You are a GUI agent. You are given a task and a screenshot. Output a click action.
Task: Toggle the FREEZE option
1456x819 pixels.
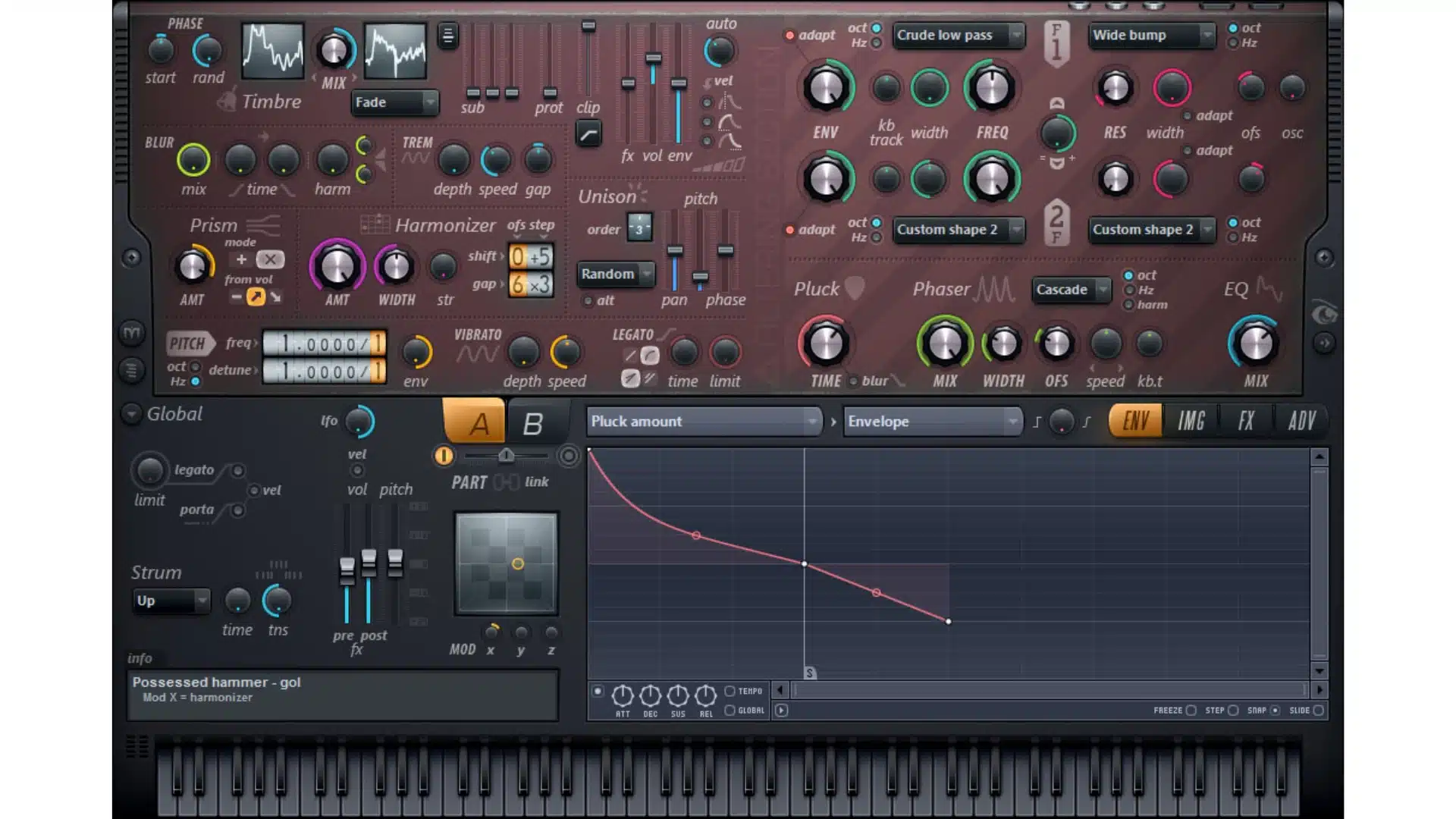click(1191, 711)
